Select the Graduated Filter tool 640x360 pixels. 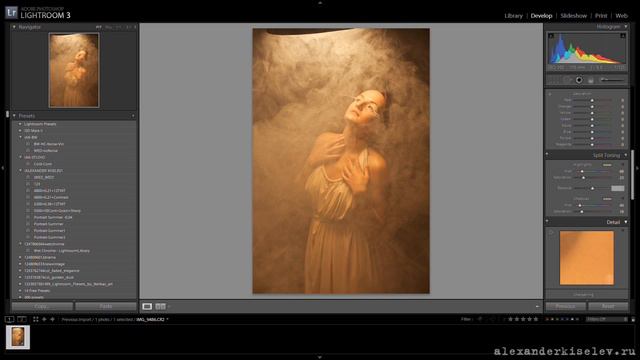[x=591, y=80]
